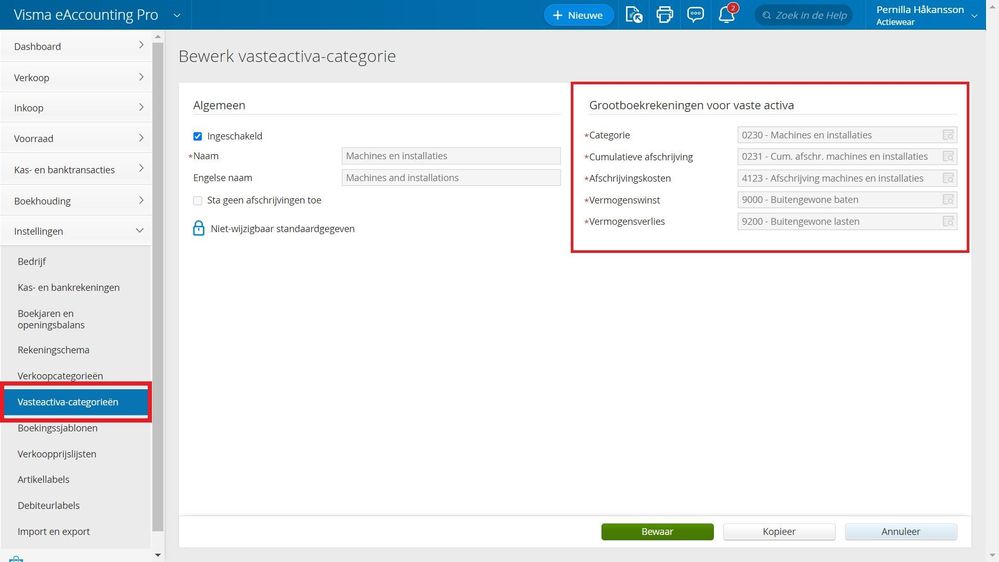Open account lookup icon for Cumulatieve afschrijving
Image resolution: width=999 pixels, height=562 pixels.
tap(948, 157)
